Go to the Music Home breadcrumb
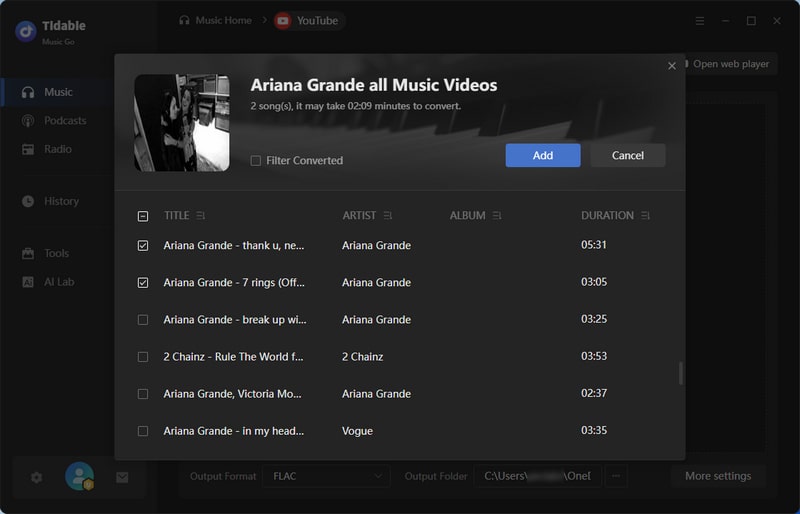Screen dimensions: 800x514 [x=215, y=20]
